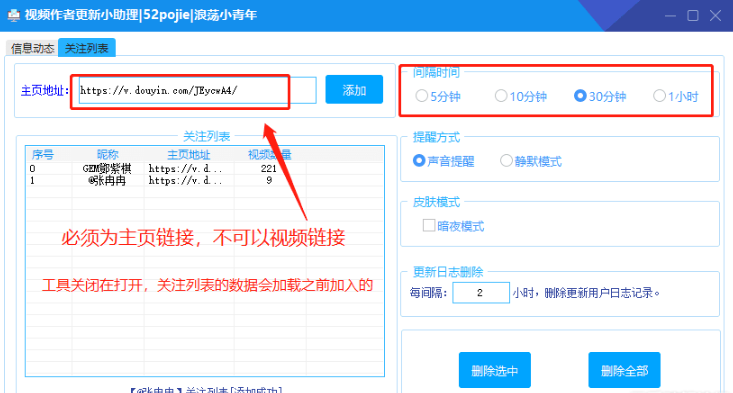The image size is (733, 393).
Task: Minimize the window
Action: [670, 15]
